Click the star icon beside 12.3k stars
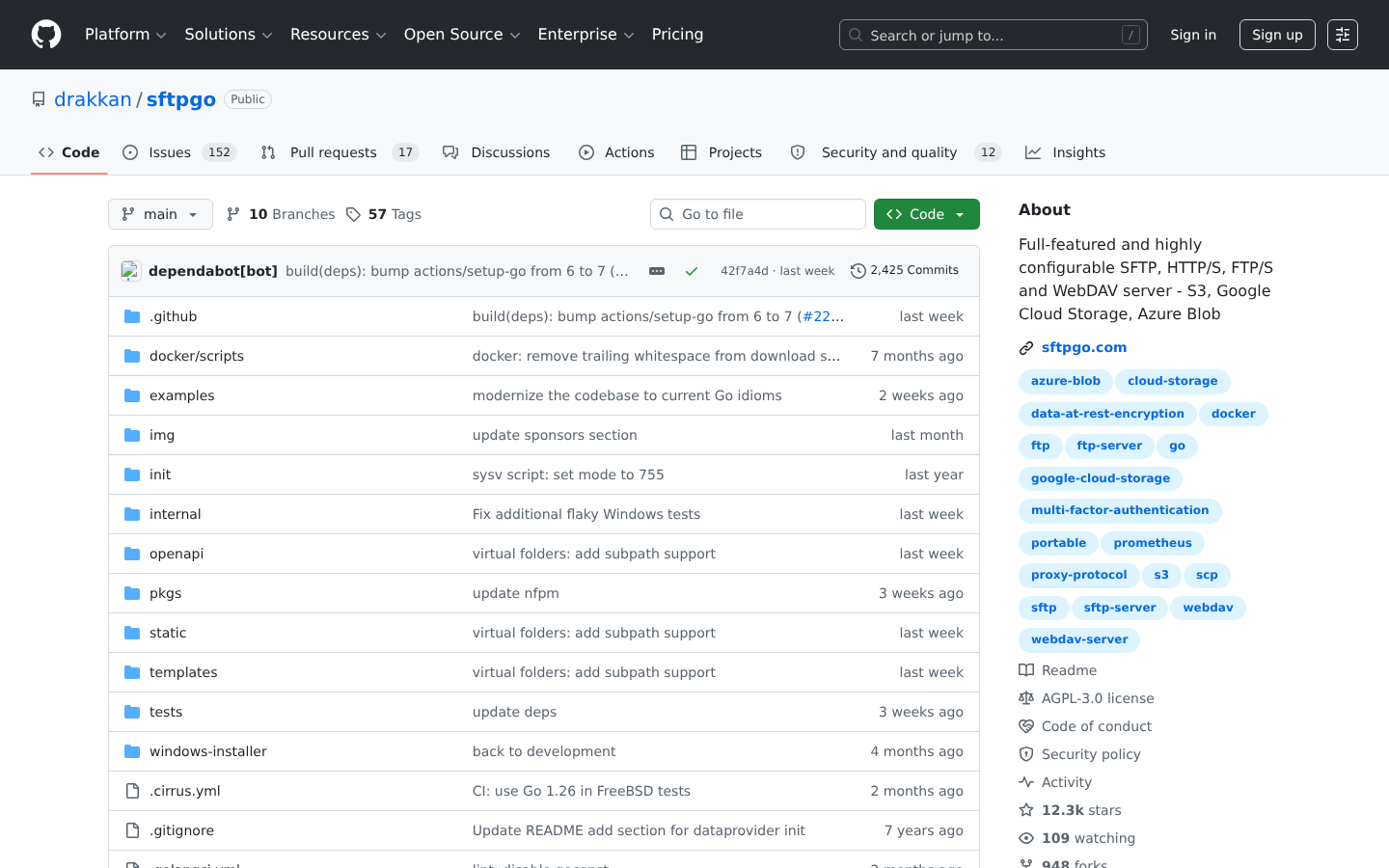Viewport: 1389px width, 868px height. pos(1026,810)
